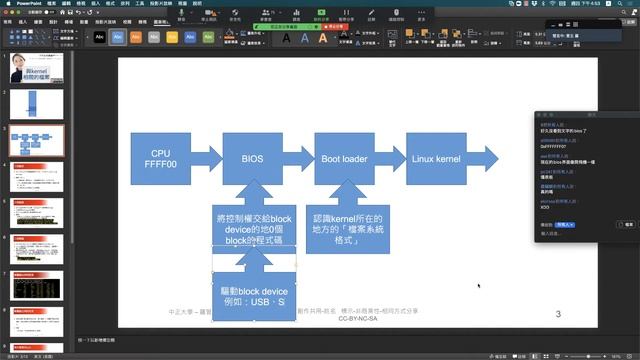
Task: Click the bring forward icon
Action: pyautogui.click(x=409, y=33)
